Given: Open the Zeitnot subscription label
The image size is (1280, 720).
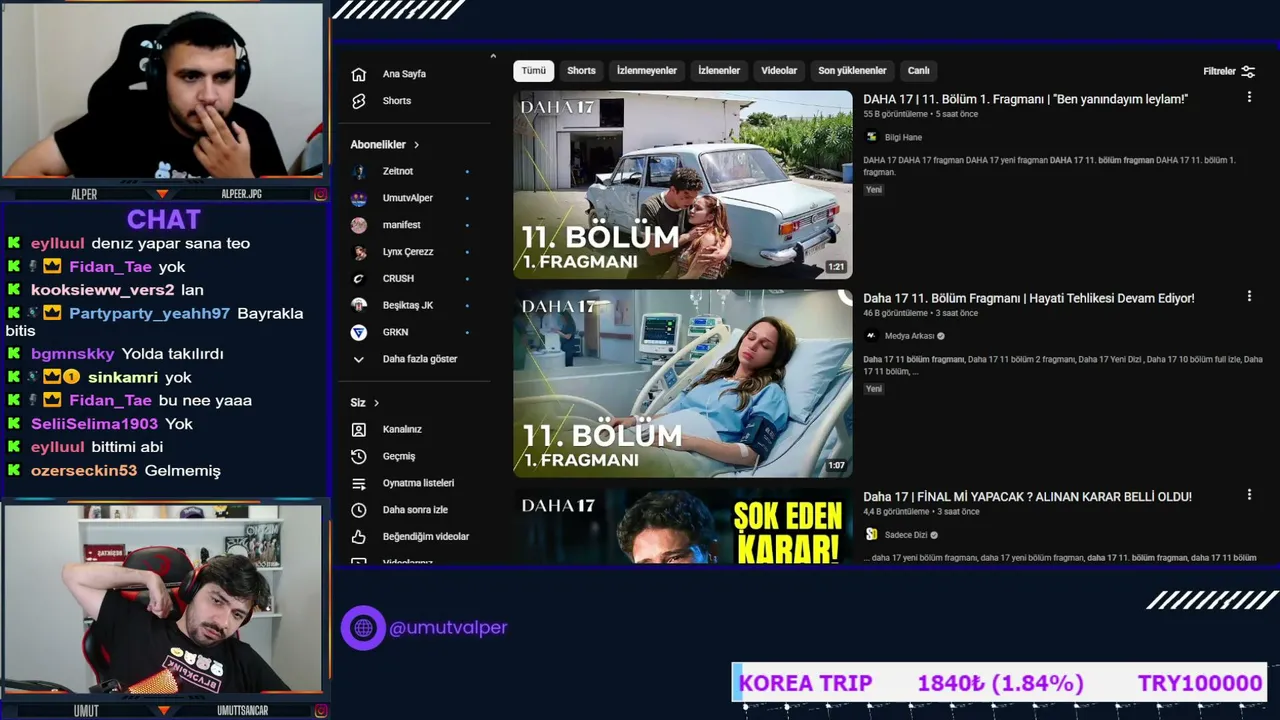Looking at the screenshot, I should (398, 171).
